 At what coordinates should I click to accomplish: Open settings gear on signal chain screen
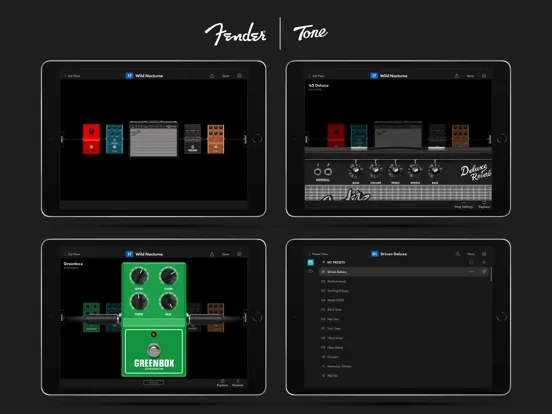point(239,76)
